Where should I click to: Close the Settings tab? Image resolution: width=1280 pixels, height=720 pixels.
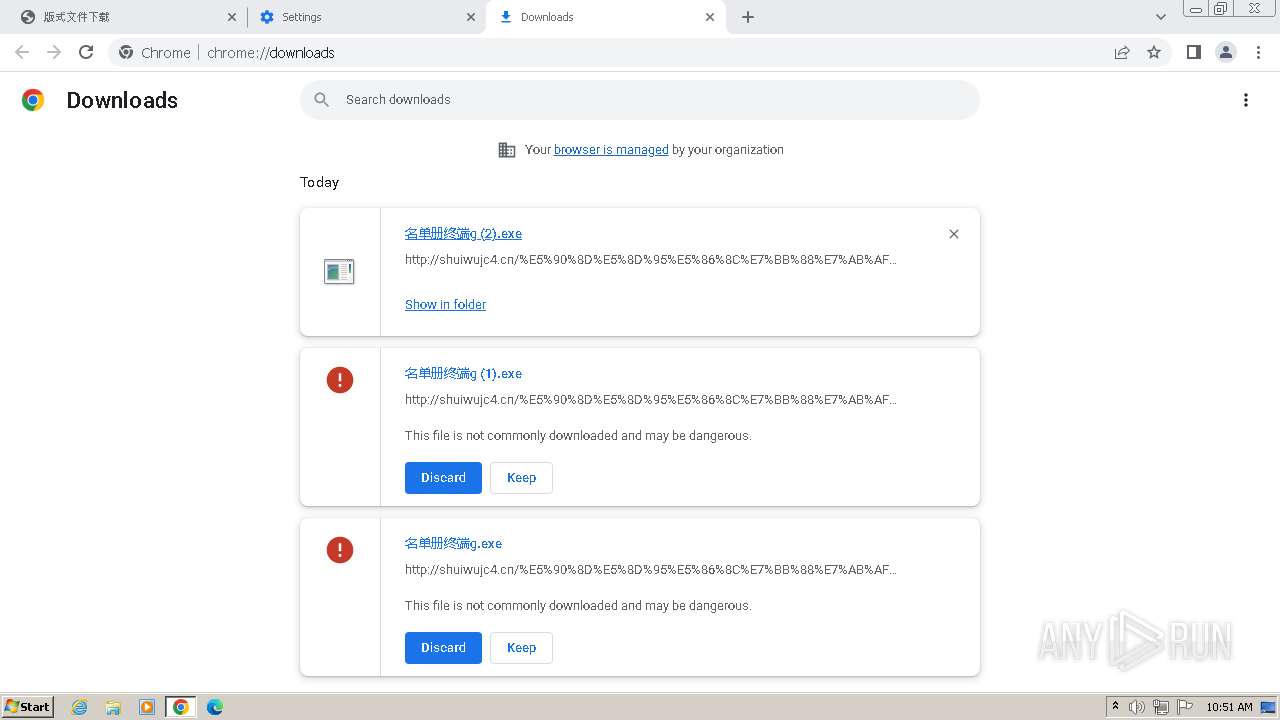pyautogui.click(x=472, y=17)
